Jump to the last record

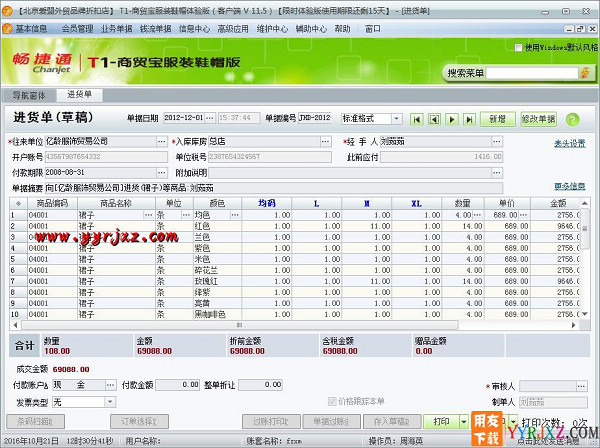469,119
